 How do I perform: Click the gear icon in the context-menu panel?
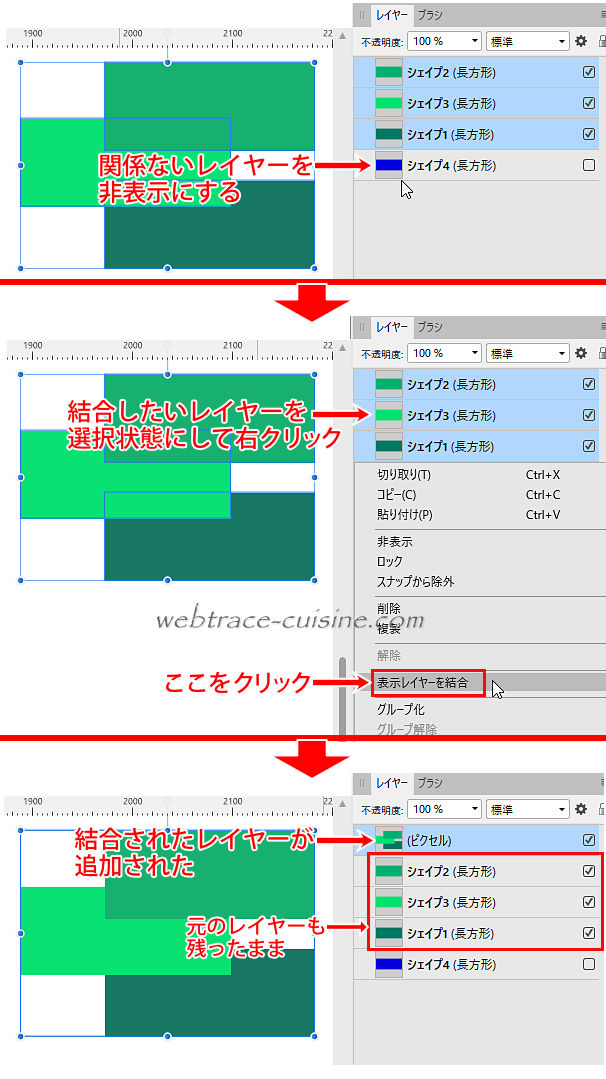pyautogui.click(x=580, y=353)
